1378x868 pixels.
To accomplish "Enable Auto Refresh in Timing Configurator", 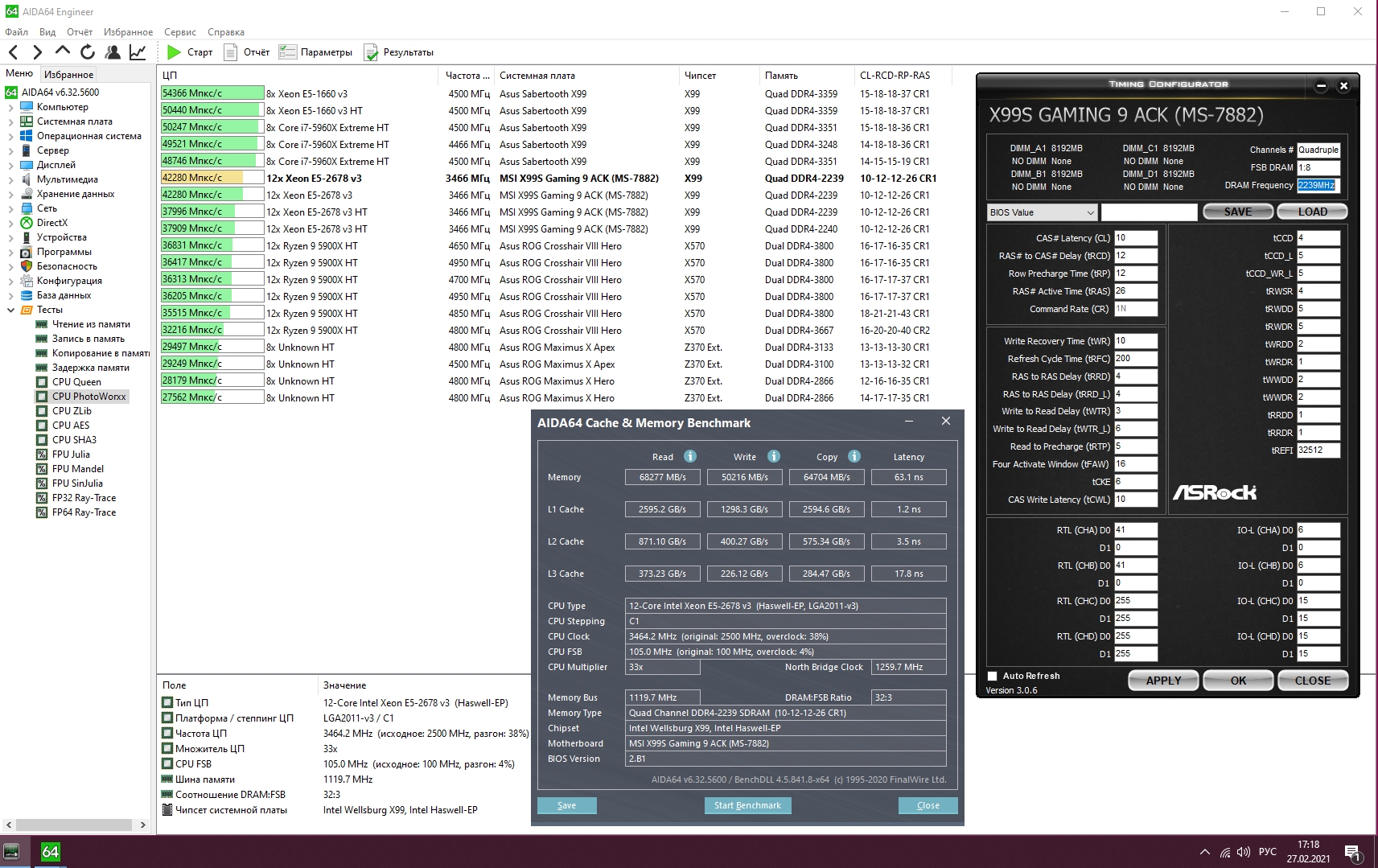I will point(993,676).
